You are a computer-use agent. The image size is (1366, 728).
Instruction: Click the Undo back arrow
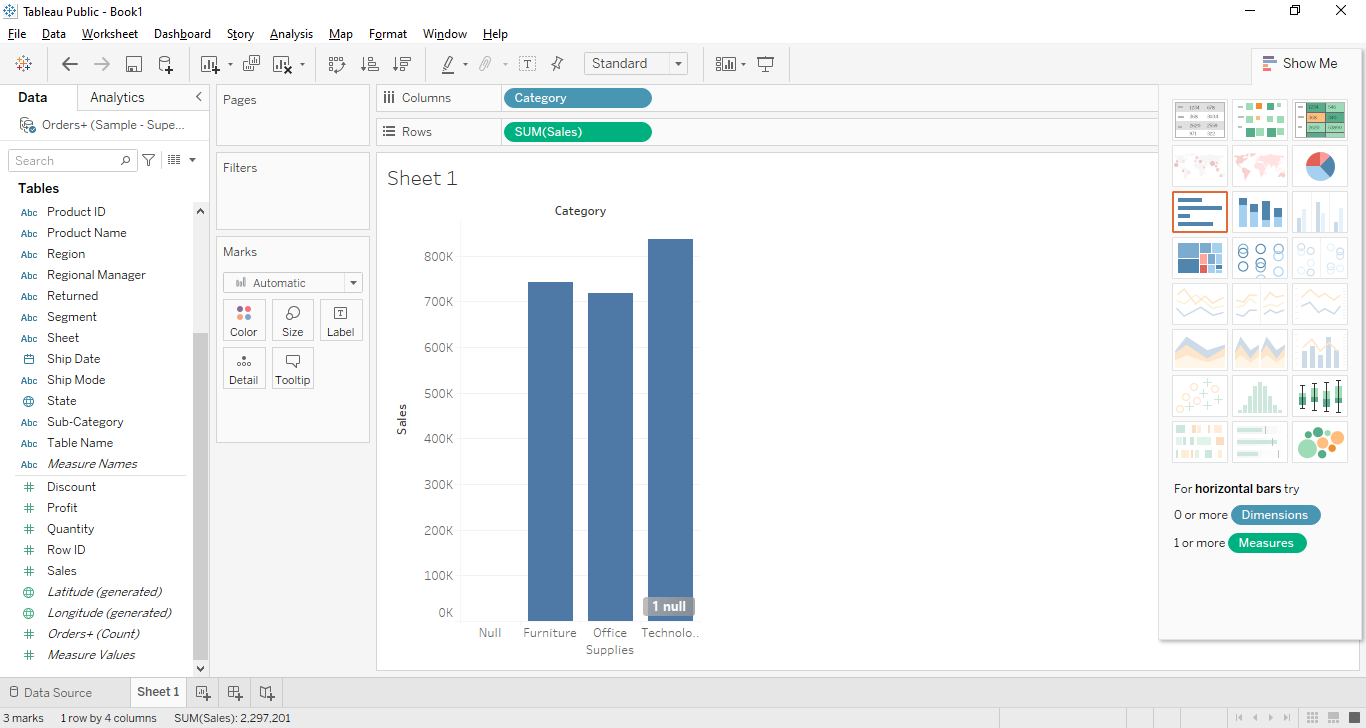pyautogui.click(x=69, y=64)
